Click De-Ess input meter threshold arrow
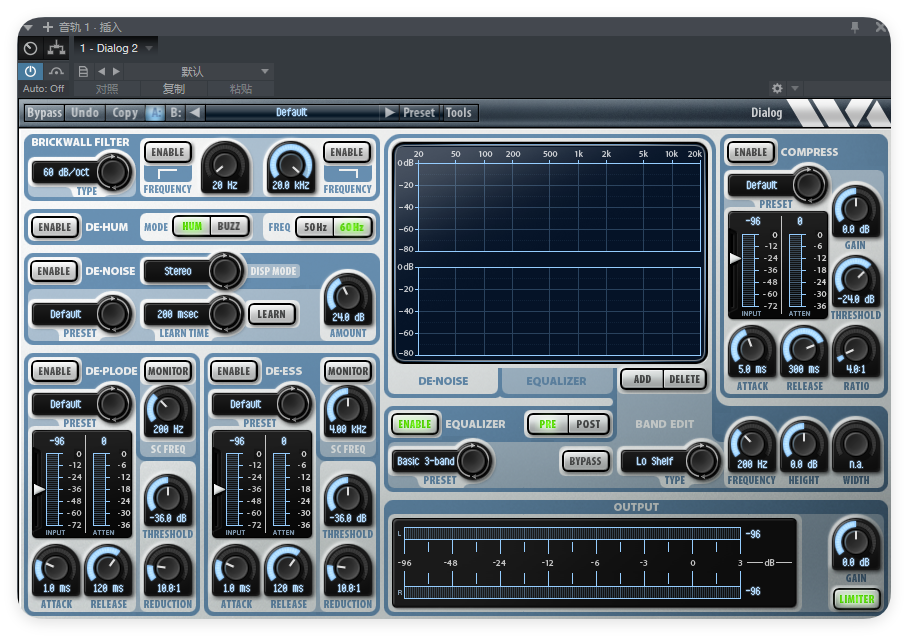908x636 pixels. click(x=219, y=489)
